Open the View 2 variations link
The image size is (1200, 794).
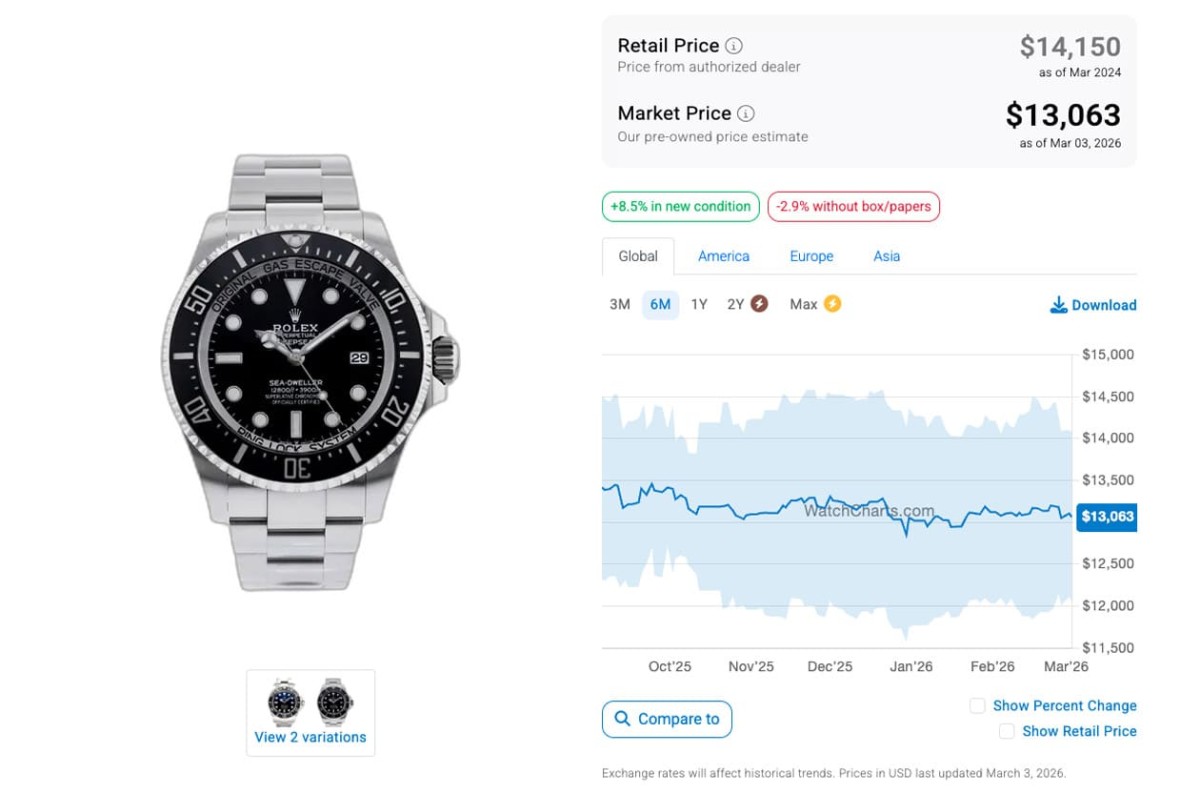click(x=310, y=737)
